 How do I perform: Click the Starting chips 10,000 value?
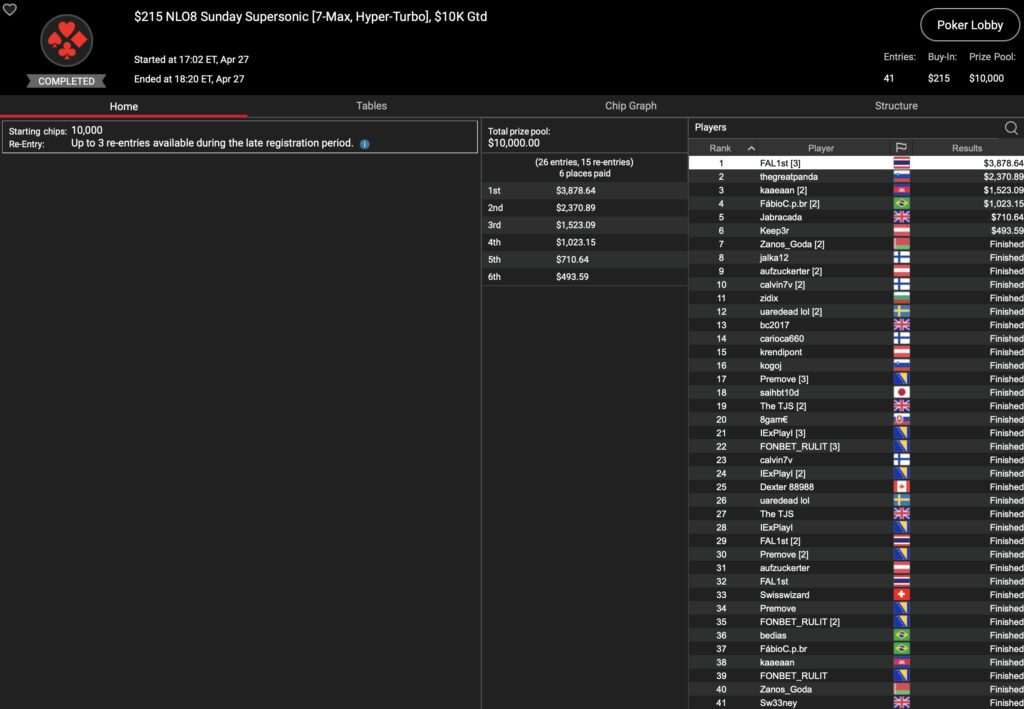point(86,131)
